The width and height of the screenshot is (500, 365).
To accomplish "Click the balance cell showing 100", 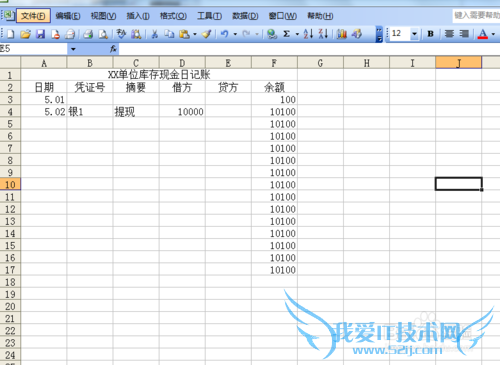I will [x=274, y=99].
